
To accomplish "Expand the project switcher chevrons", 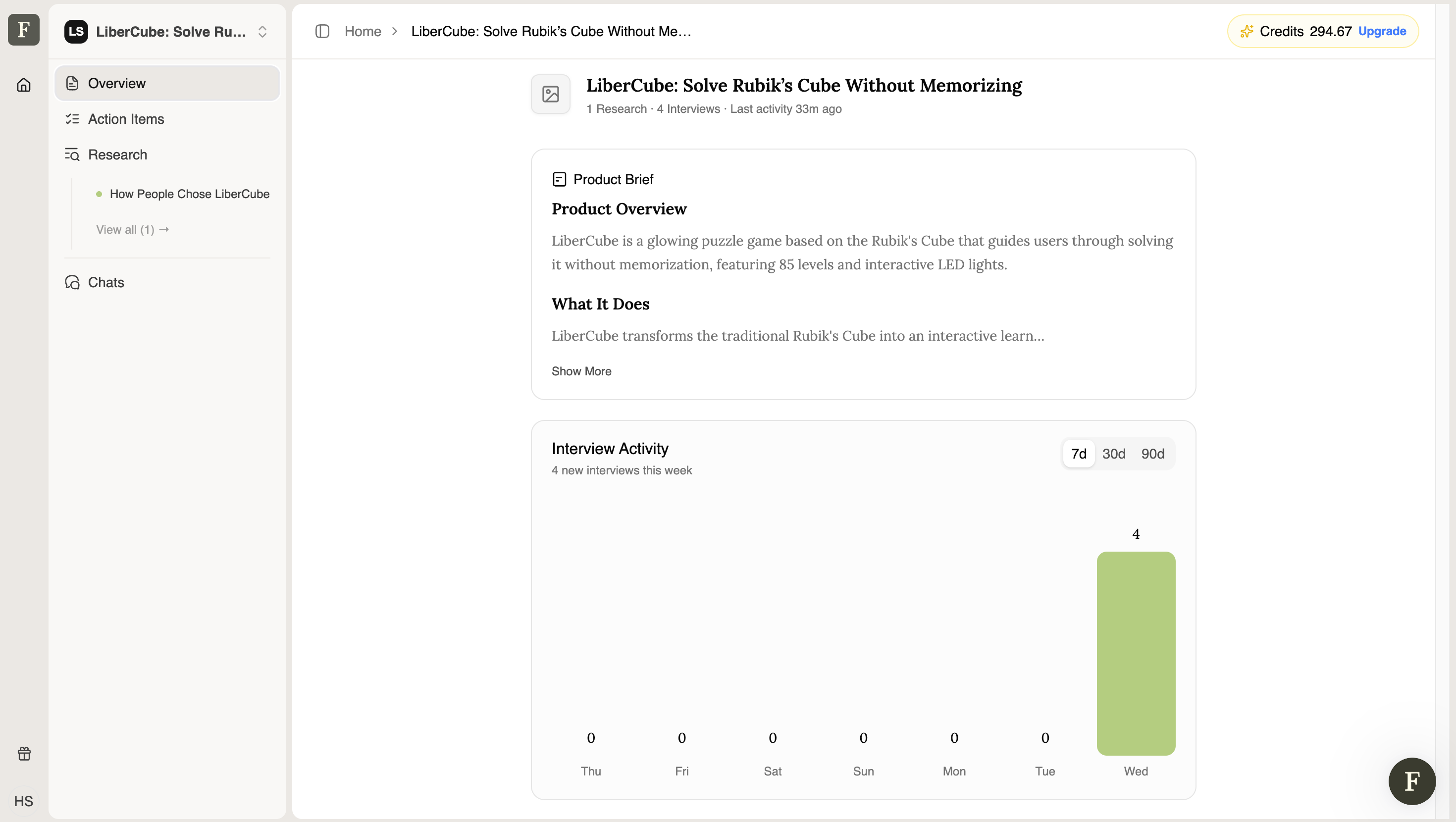I will tap(262, 32).
